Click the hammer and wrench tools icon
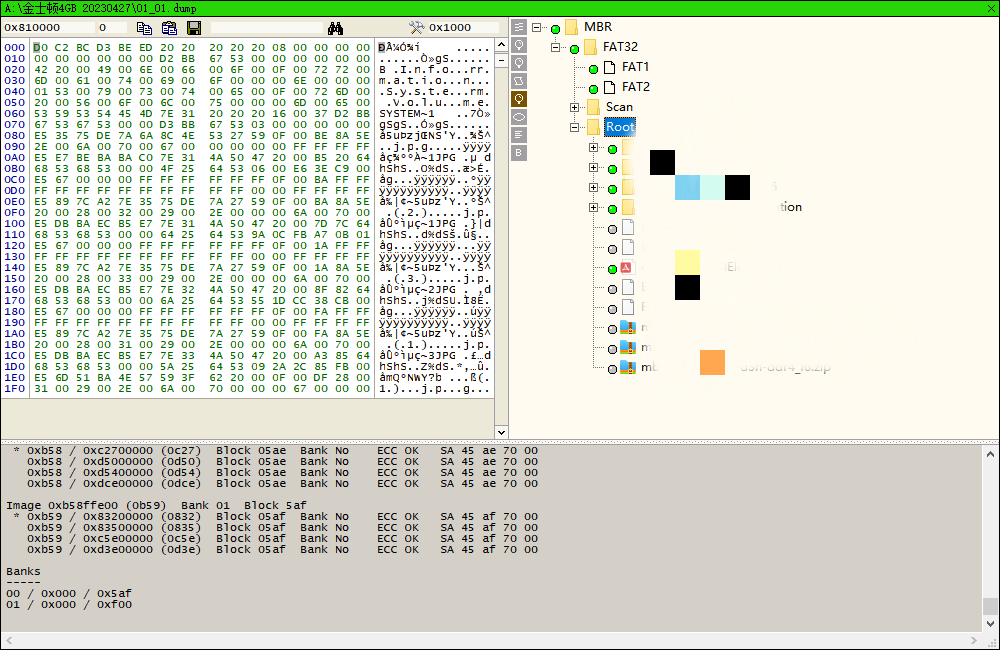The height and width of the screenshot is (650, 1000). pyautogui.click(x=416, y=27)
